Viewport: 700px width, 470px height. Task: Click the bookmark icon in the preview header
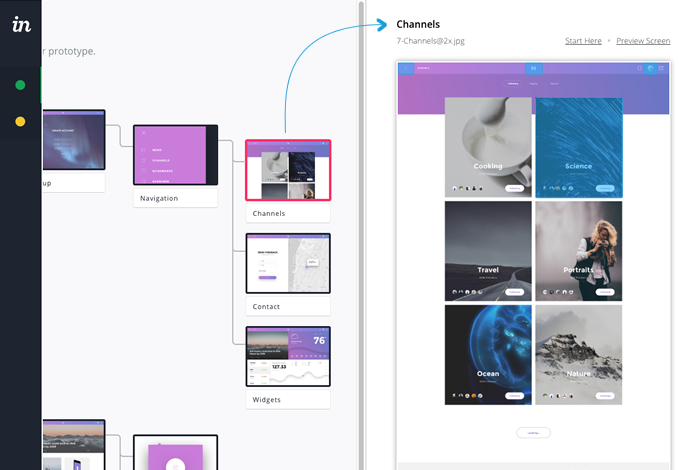(x=661, y=68)
